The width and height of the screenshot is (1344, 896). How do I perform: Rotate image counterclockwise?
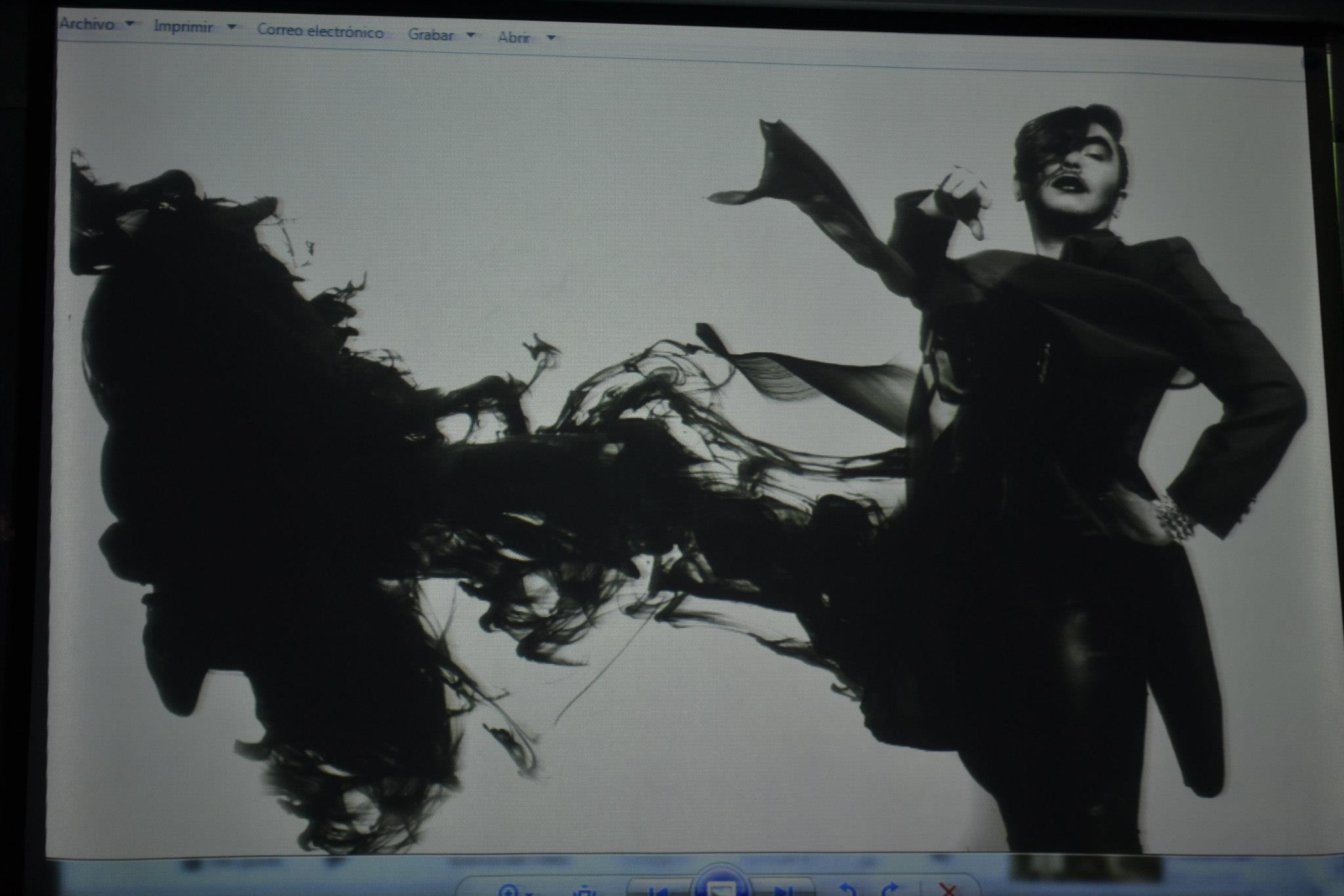847,889
